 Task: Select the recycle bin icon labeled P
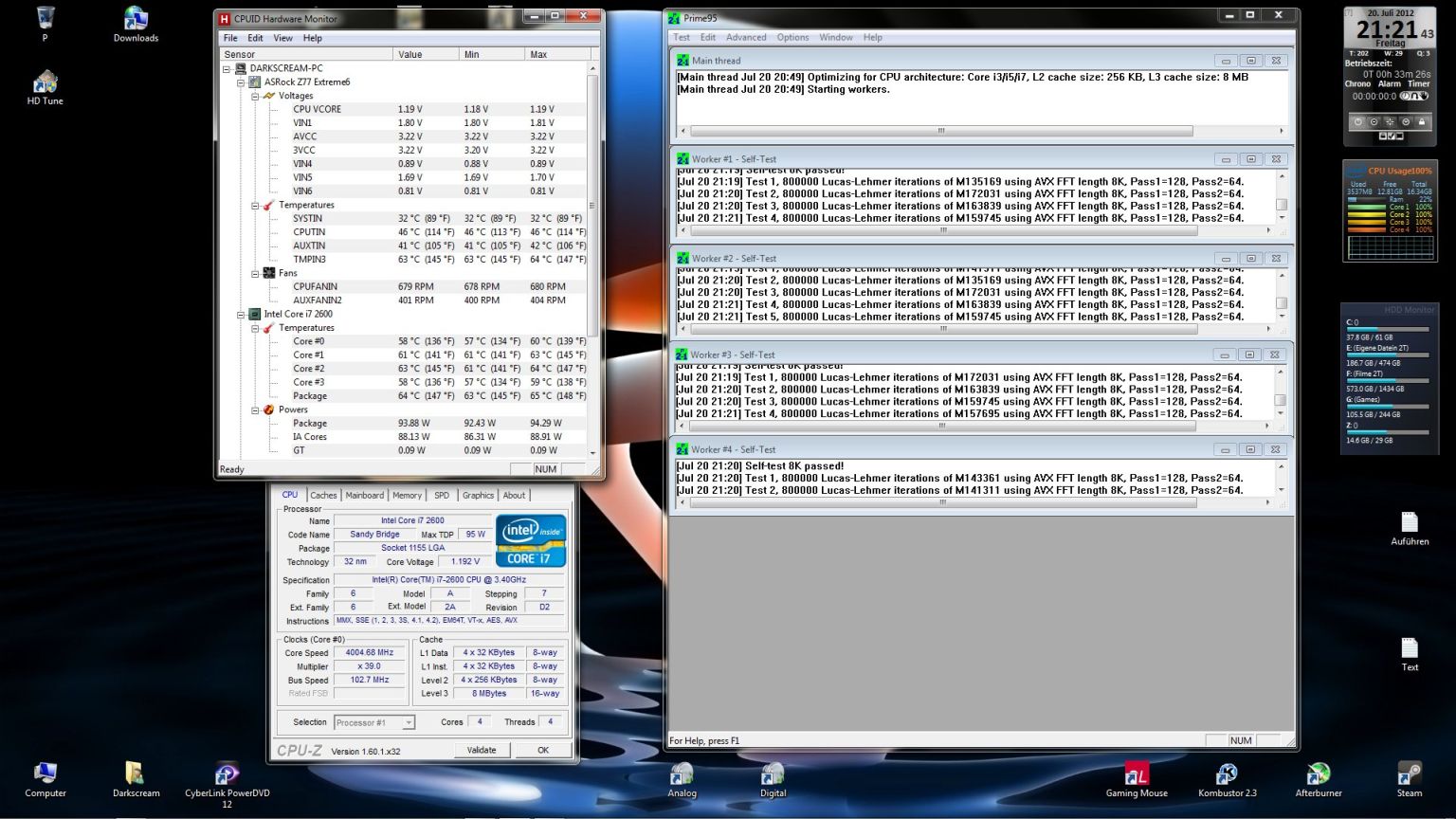point(45,26)
